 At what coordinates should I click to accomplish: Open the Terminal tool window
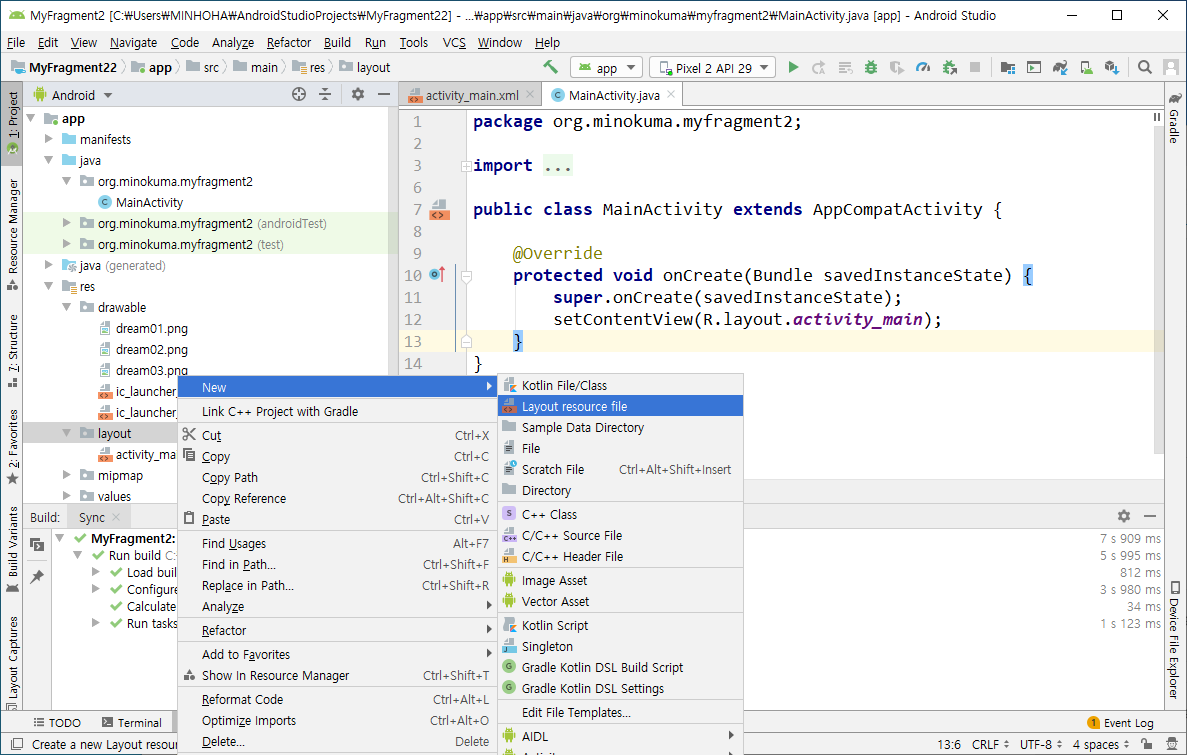[x=132, y=722]
